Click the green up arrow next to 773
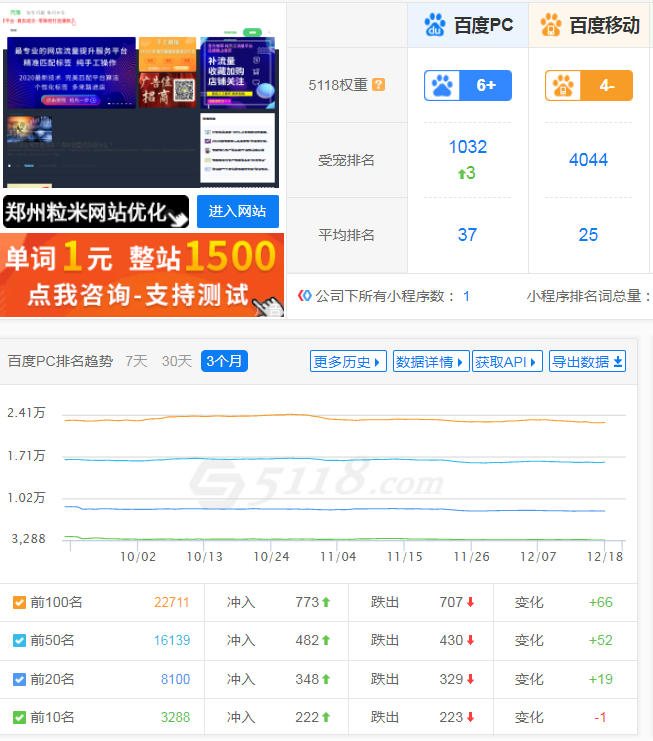Viewport: 653px width, 741px height. (326, 602)
